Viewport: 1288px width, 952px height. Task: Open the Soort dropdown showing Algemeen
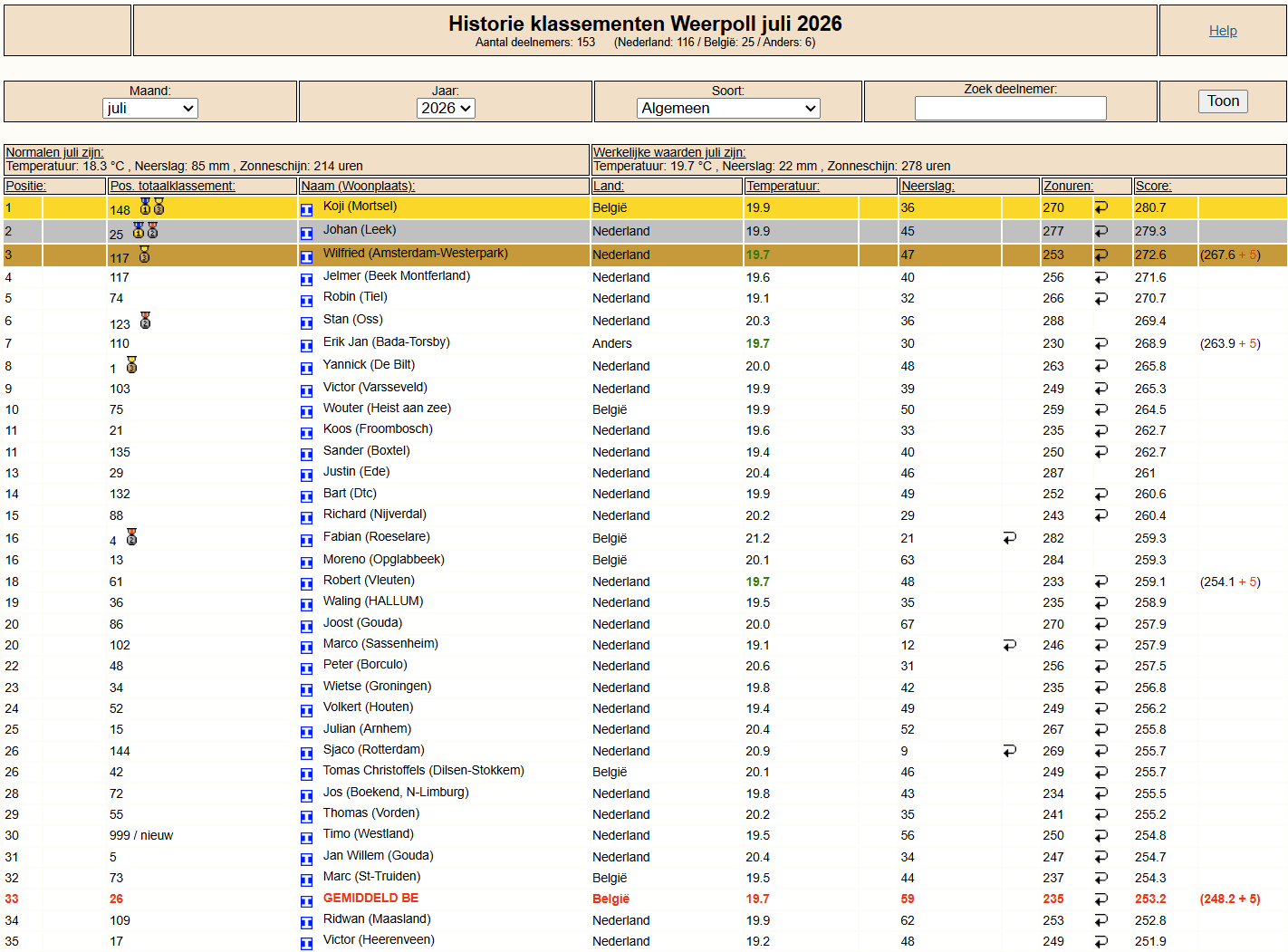[x=728, y=108]
